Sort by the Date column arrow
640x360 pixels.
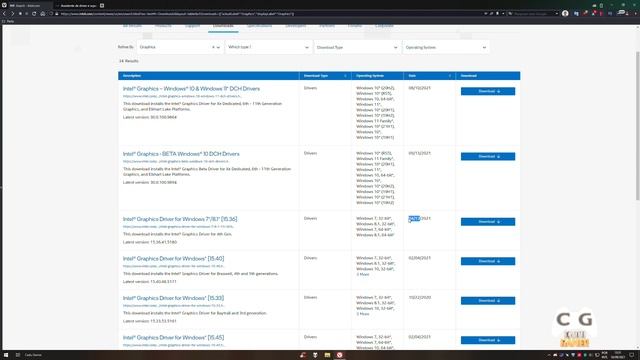pyautogui.click(x=450, y=76)
